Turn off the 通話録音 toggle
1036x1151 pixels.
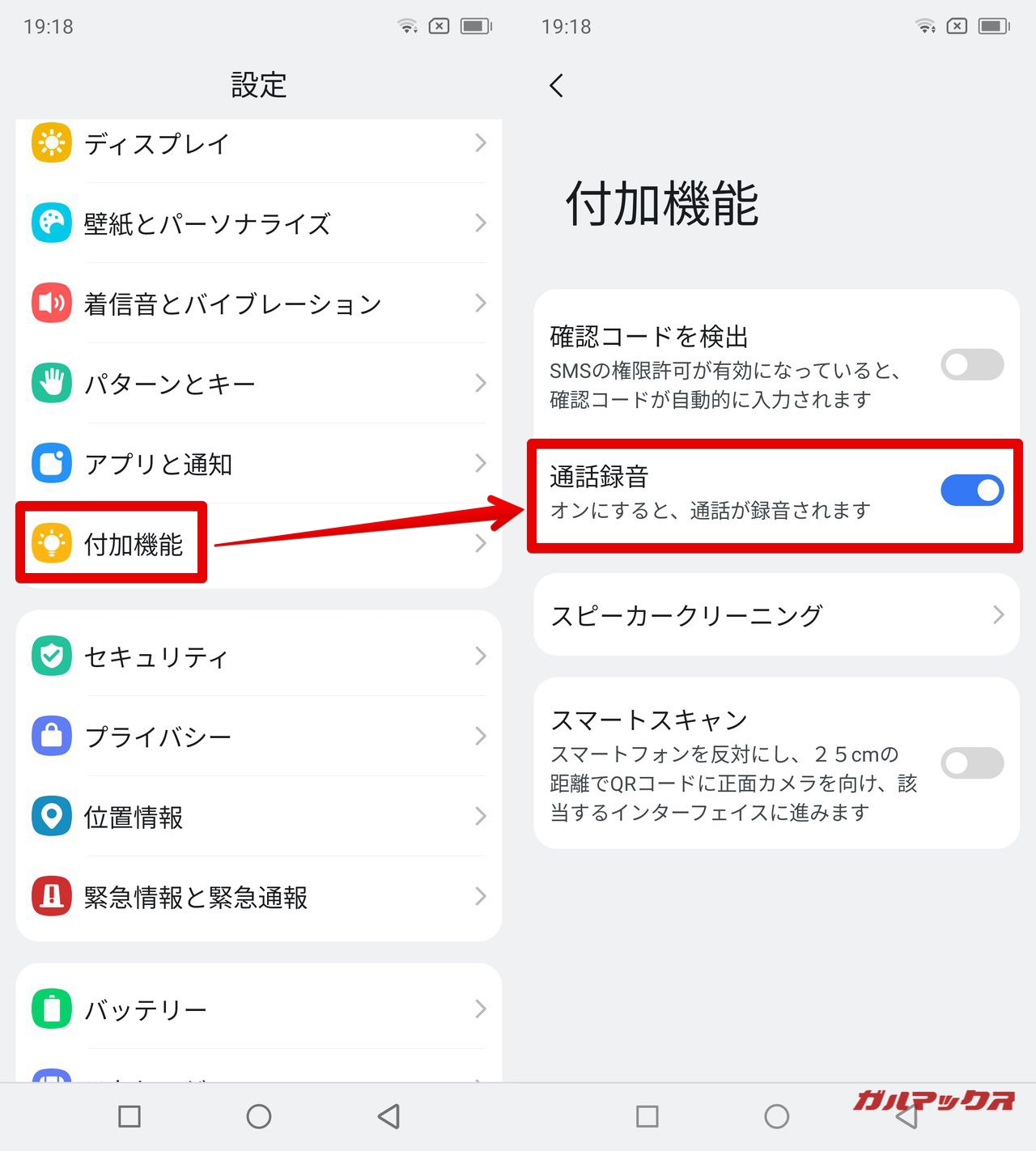click(x=972, y=491)
